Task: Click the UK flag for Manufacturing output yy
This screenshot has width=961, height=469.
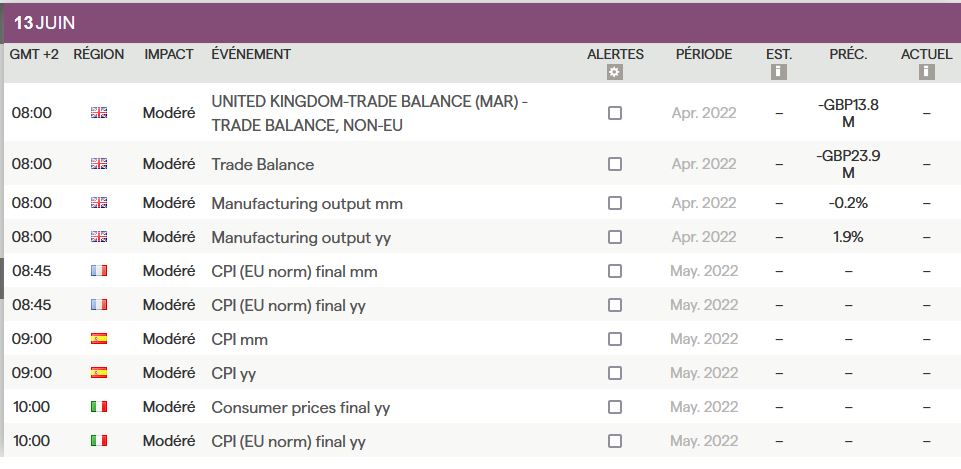Action: (x=99, y=237)
